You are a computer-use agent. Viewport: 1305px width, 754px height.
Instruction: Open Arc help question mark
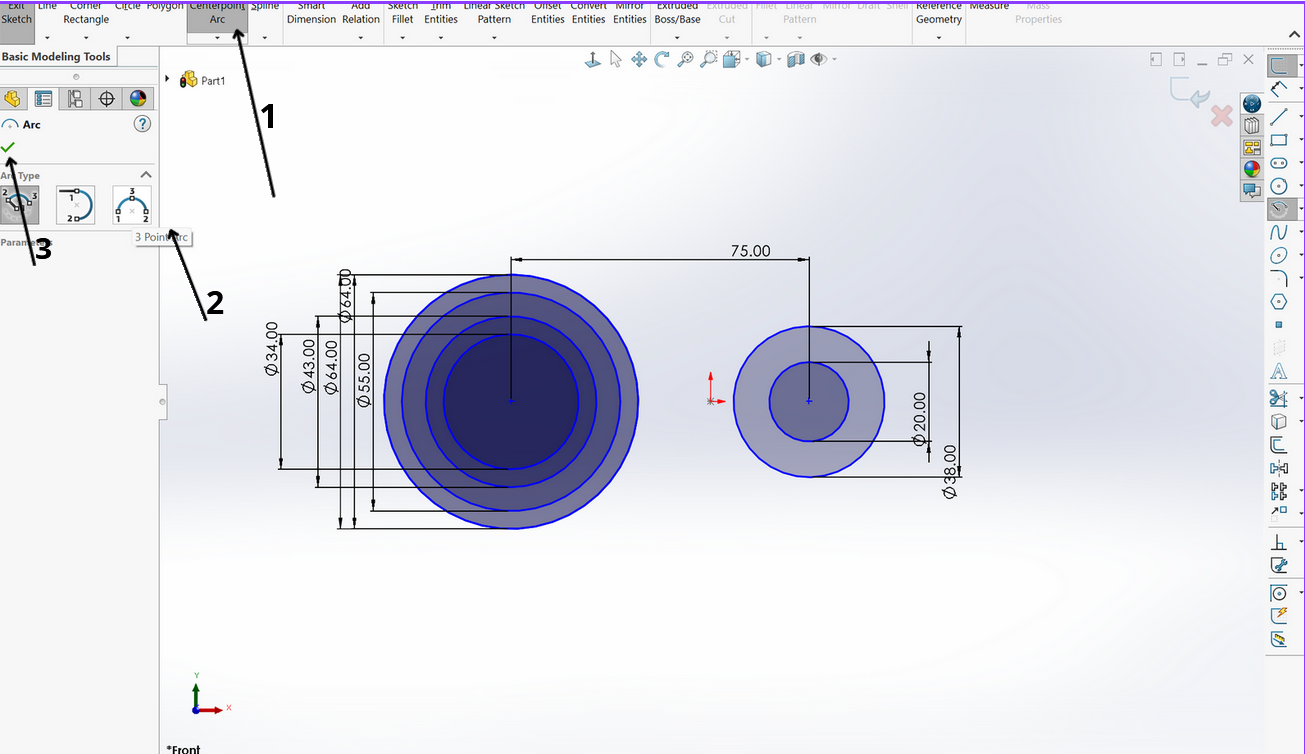(142, 124)
